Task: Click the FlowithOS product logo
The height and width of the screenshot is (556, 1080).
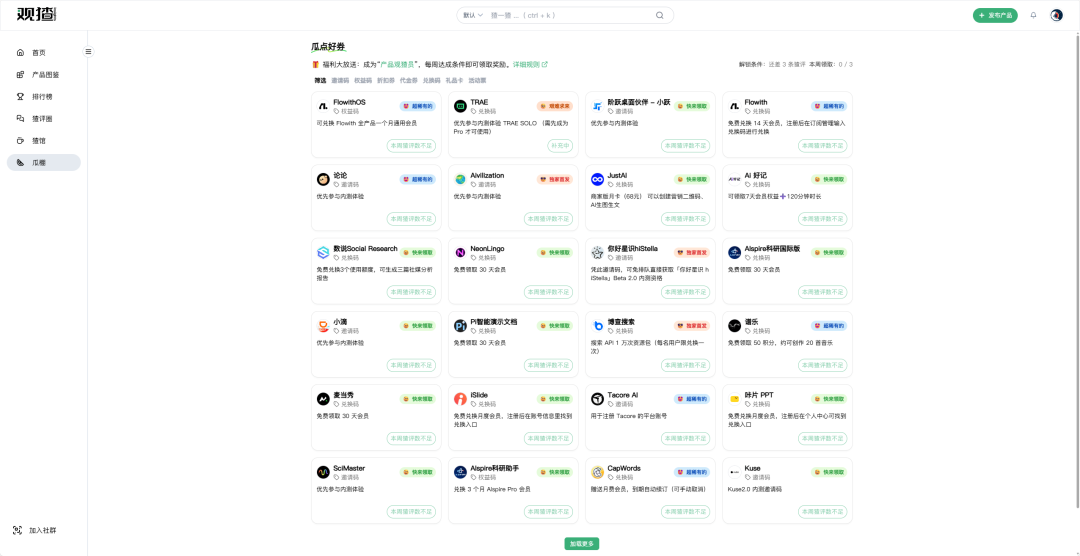Action: [x=322, y=106]
